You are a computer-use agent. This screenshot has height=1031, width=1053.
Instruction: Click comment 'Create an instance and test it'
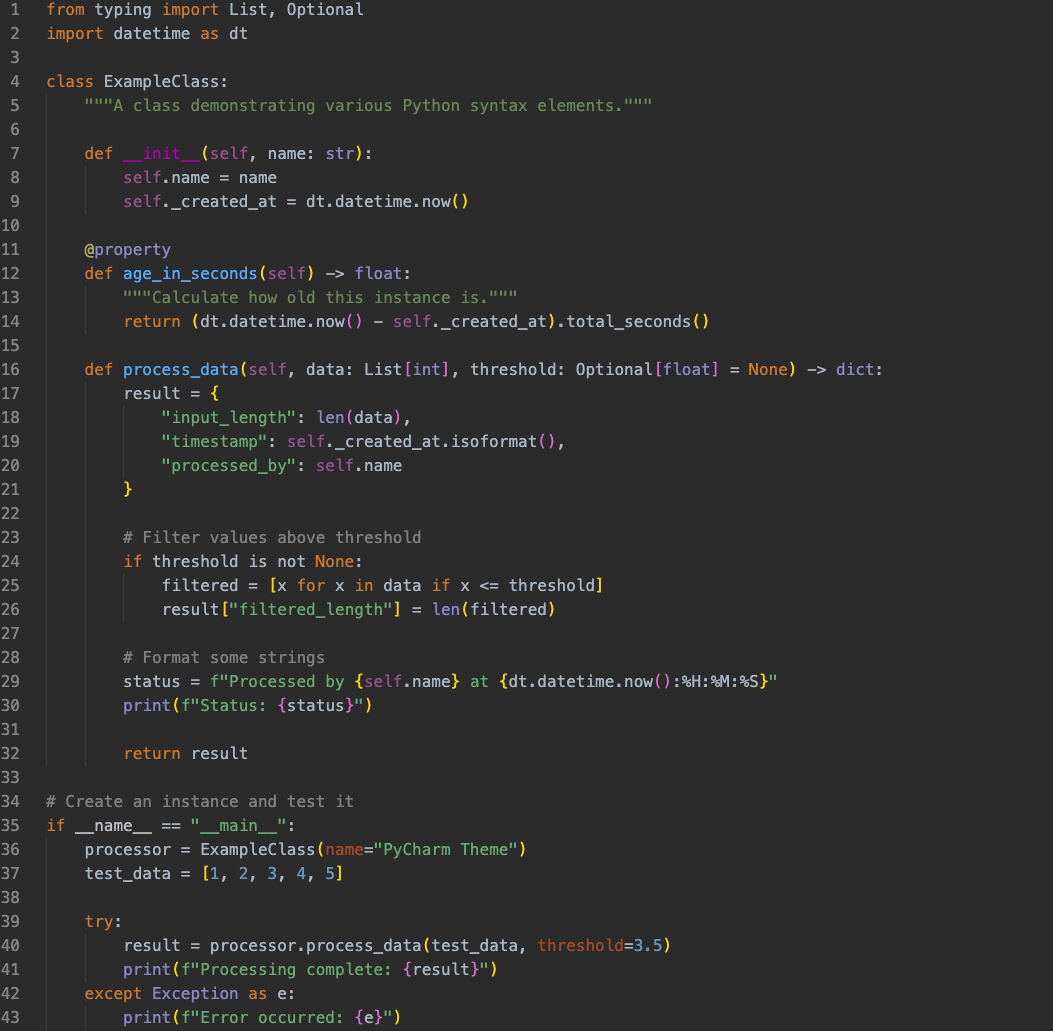pos(199,802)
